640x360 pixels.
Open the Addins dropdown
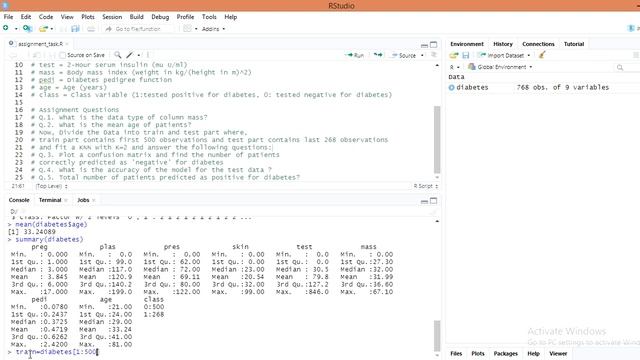coord(213,29)
